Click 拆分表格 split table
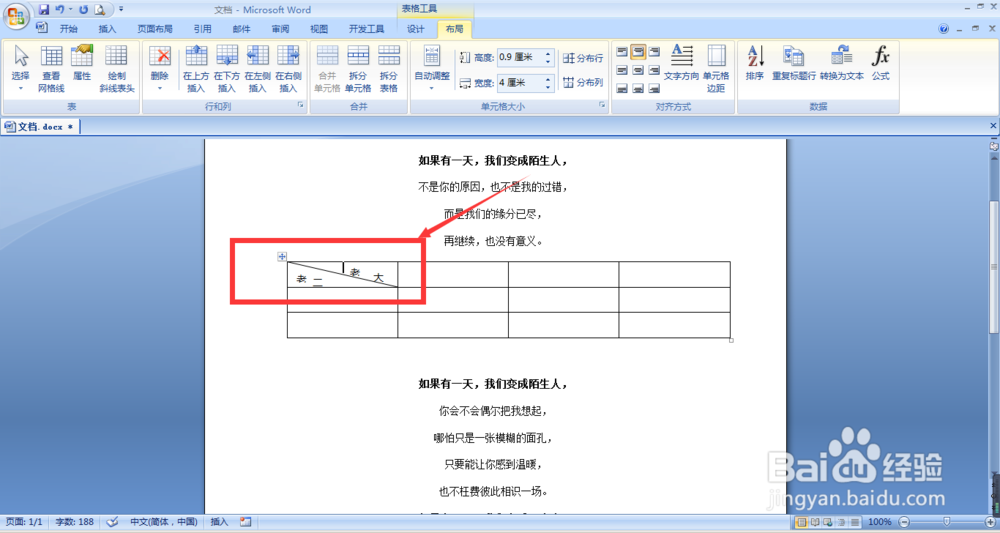1000x533 pixels. (388, 68)
